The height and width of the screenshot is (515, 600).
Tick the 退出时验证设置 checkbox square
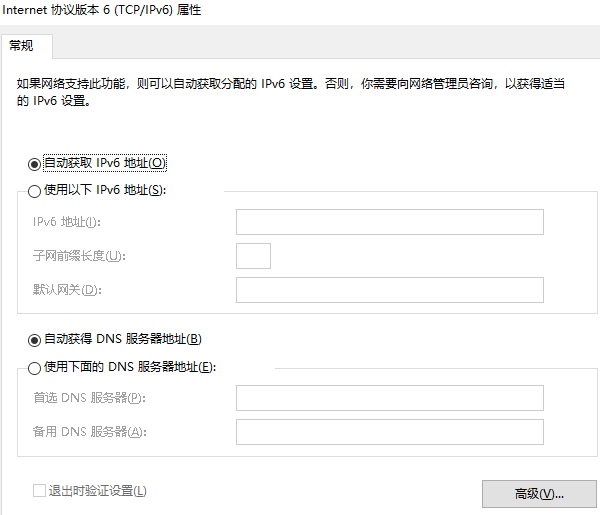39,491
